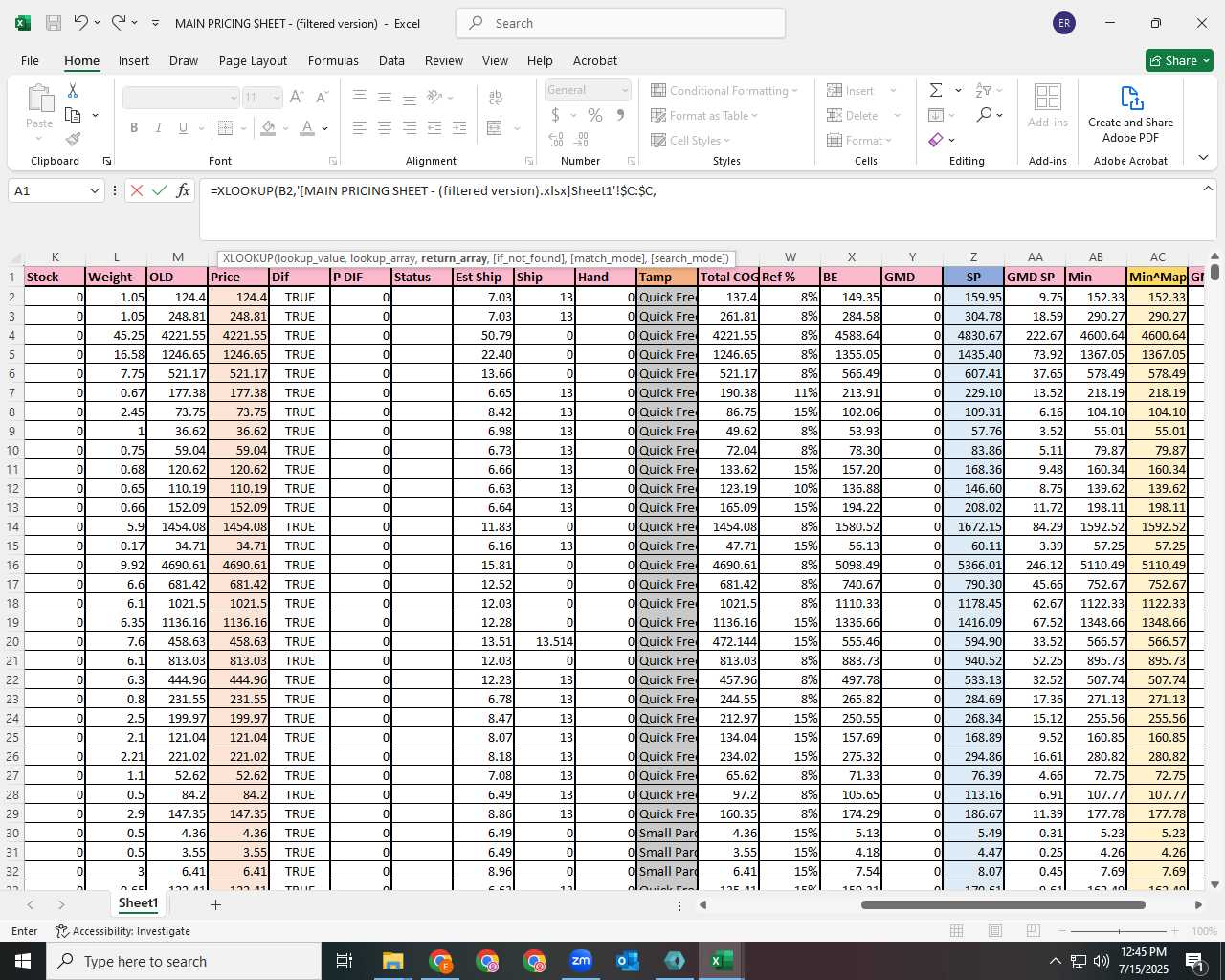Click Find & Select magnifier icon

coord(984,115)
